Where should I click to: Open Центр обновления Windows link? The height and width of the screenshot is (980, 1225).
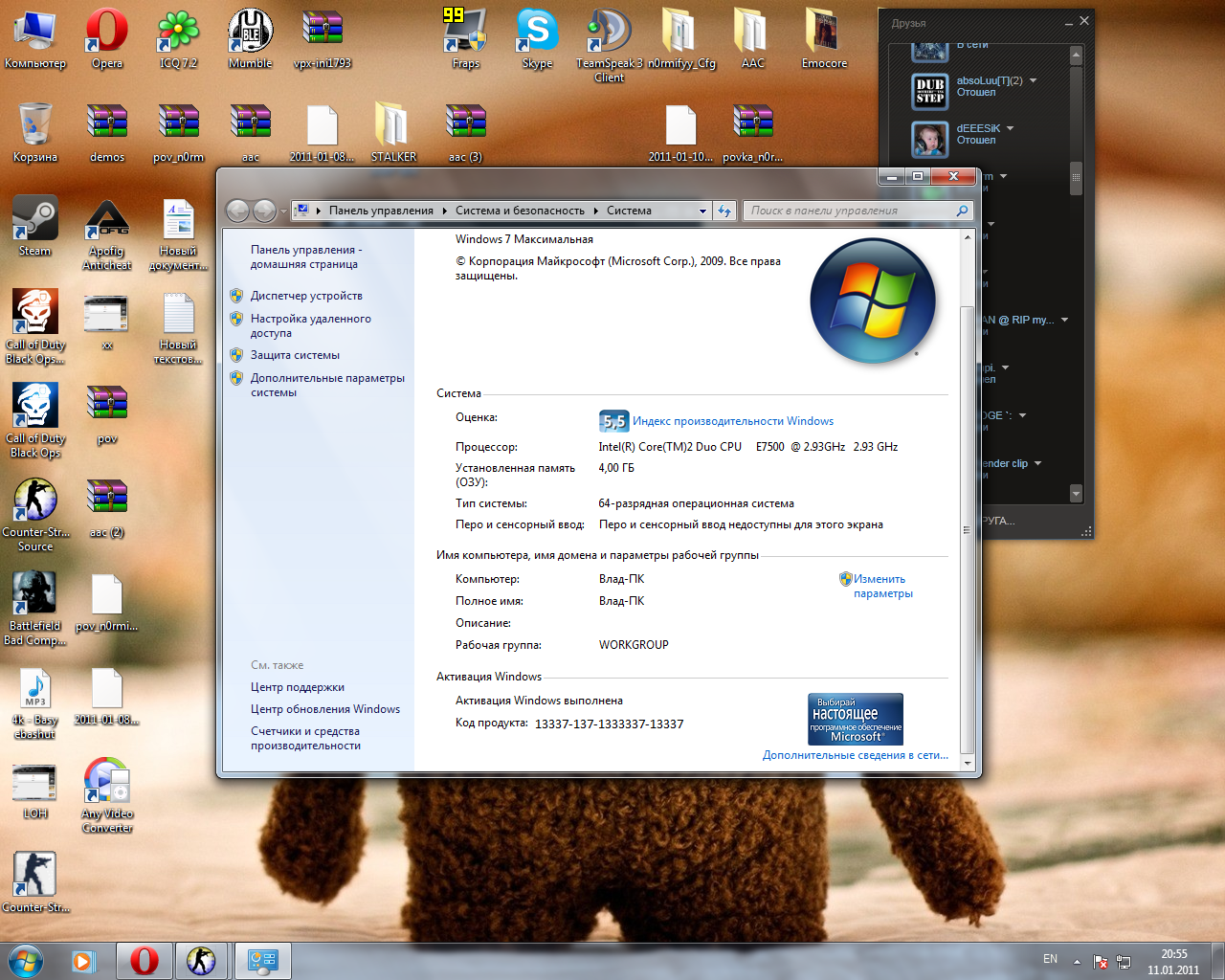[325, 709]
